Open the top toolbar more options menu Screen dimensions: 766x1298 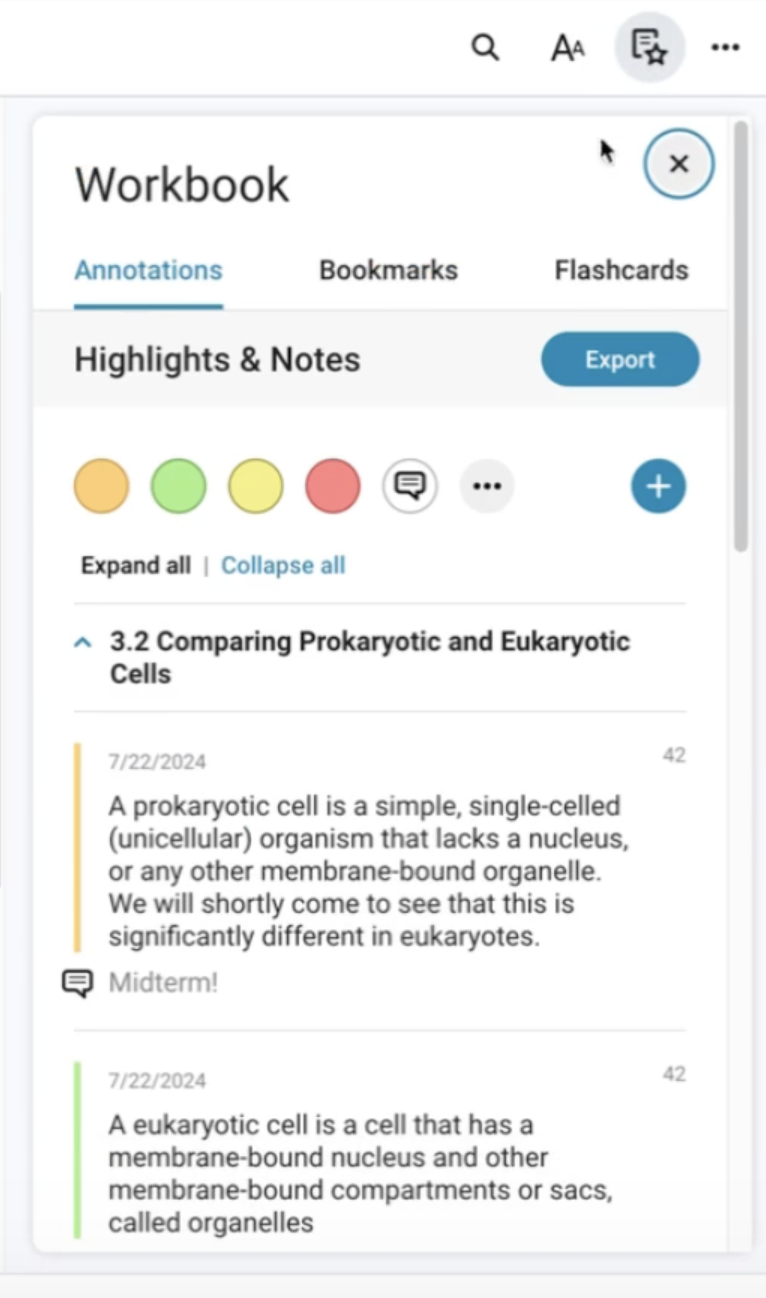click(725, 47)
